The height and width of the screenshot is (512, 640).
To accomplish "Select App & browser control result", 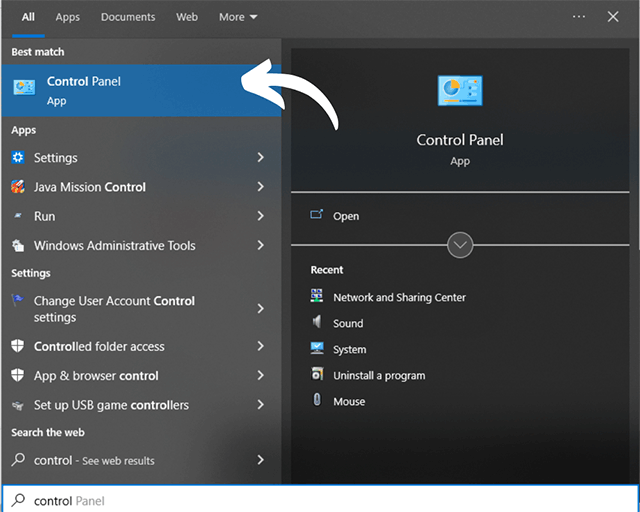I will (141, 376).
